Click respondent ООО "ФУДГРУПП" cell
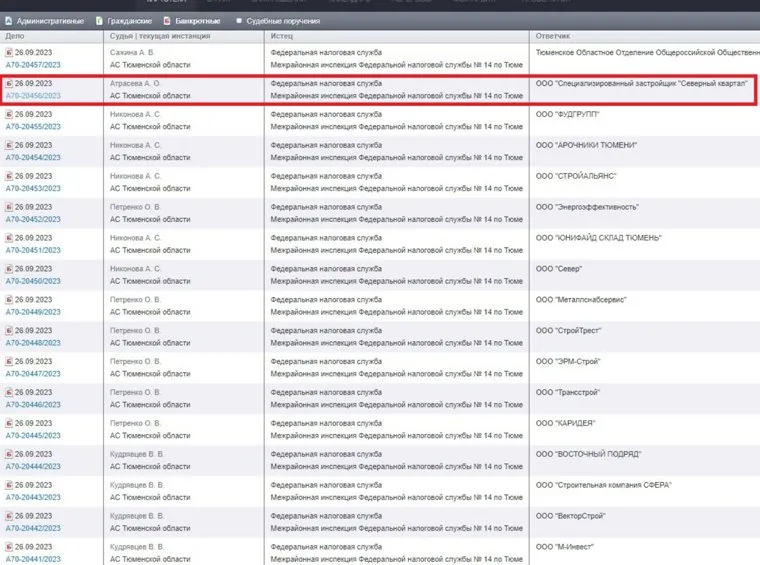 tap(568, 115)
